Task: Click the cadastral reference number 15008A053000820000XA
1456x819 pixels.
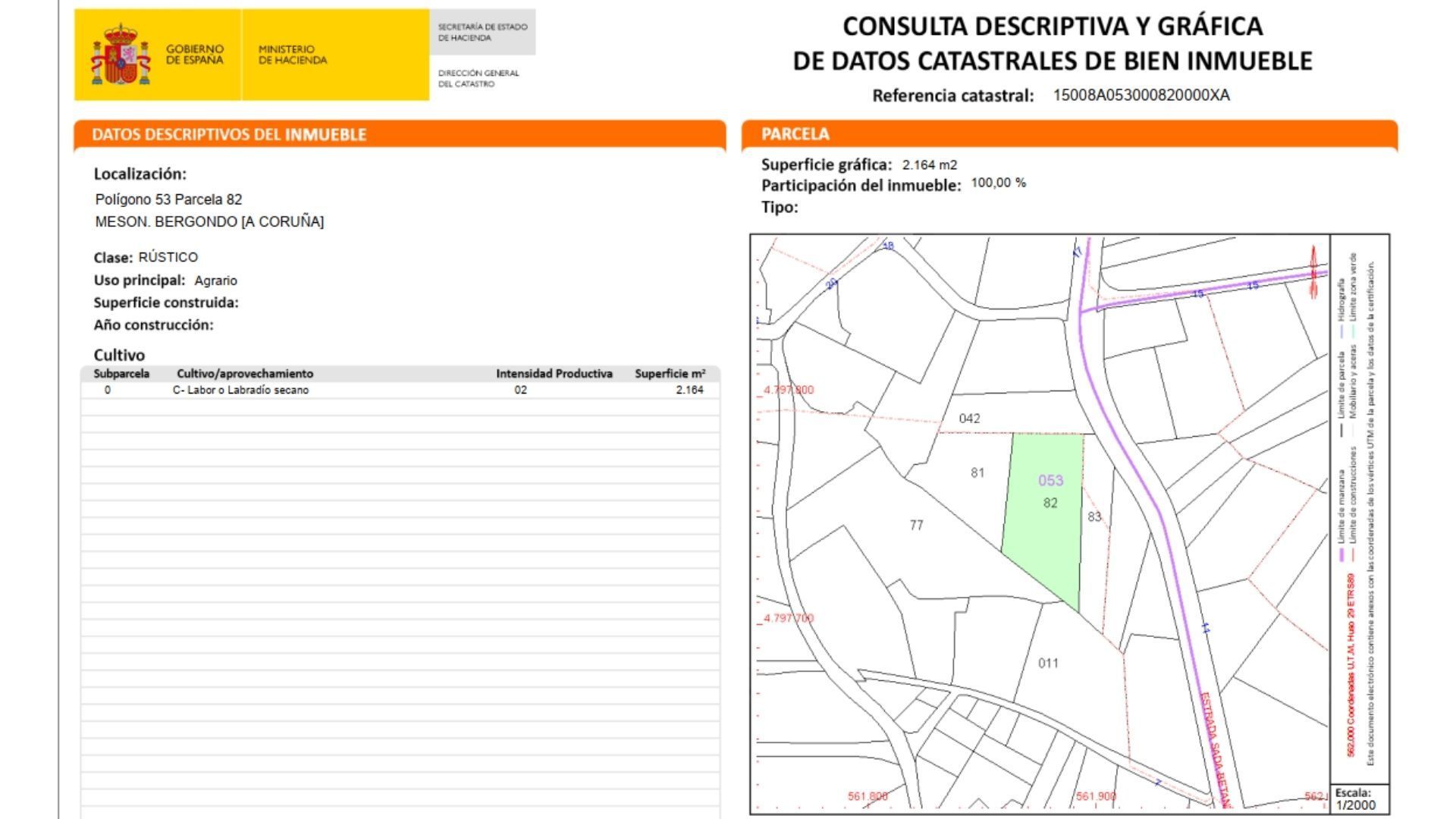Action: click(1141, 96)
